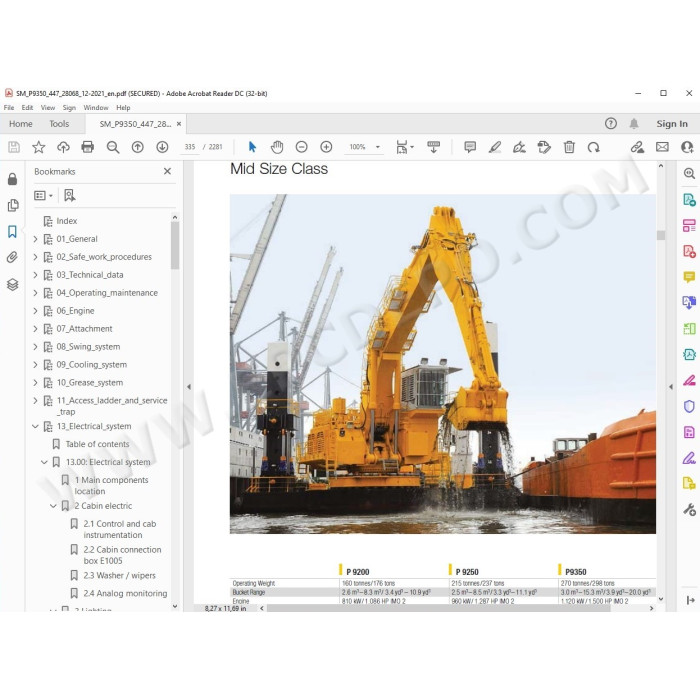Open 1 Main components location bookmark

pyautogui.click(x=111, y=485)
